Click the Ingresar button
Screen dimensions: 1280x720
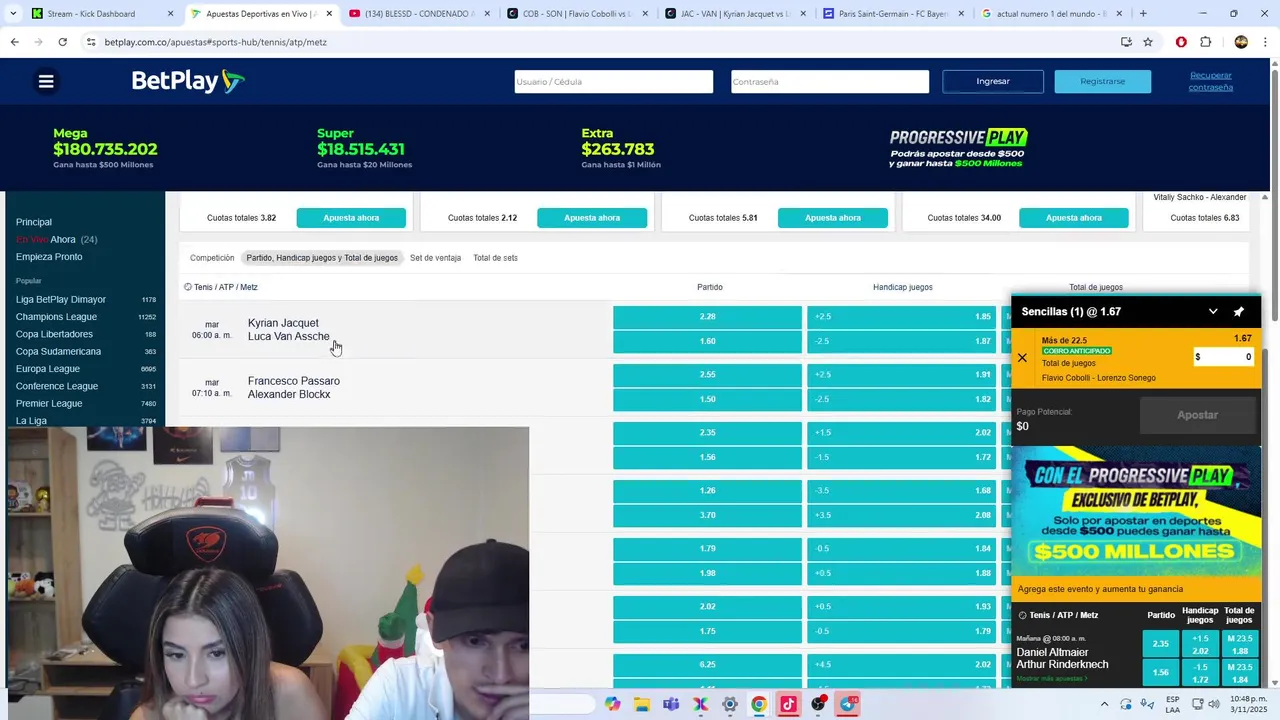click(x=993, y=82)
